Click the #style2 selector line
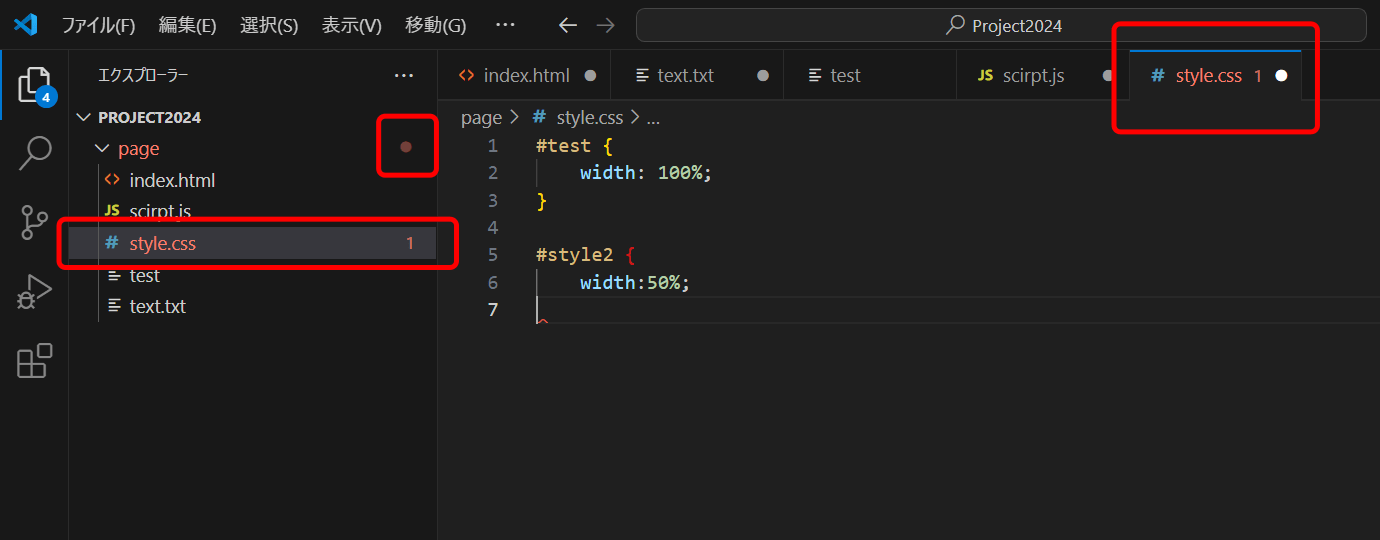1380x540 pixels. (585, 255)
